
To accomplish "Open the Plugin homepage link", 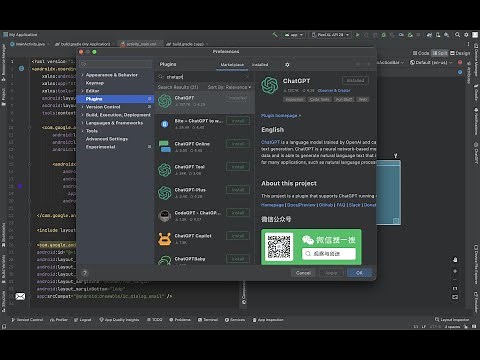I will coord(281,116).
